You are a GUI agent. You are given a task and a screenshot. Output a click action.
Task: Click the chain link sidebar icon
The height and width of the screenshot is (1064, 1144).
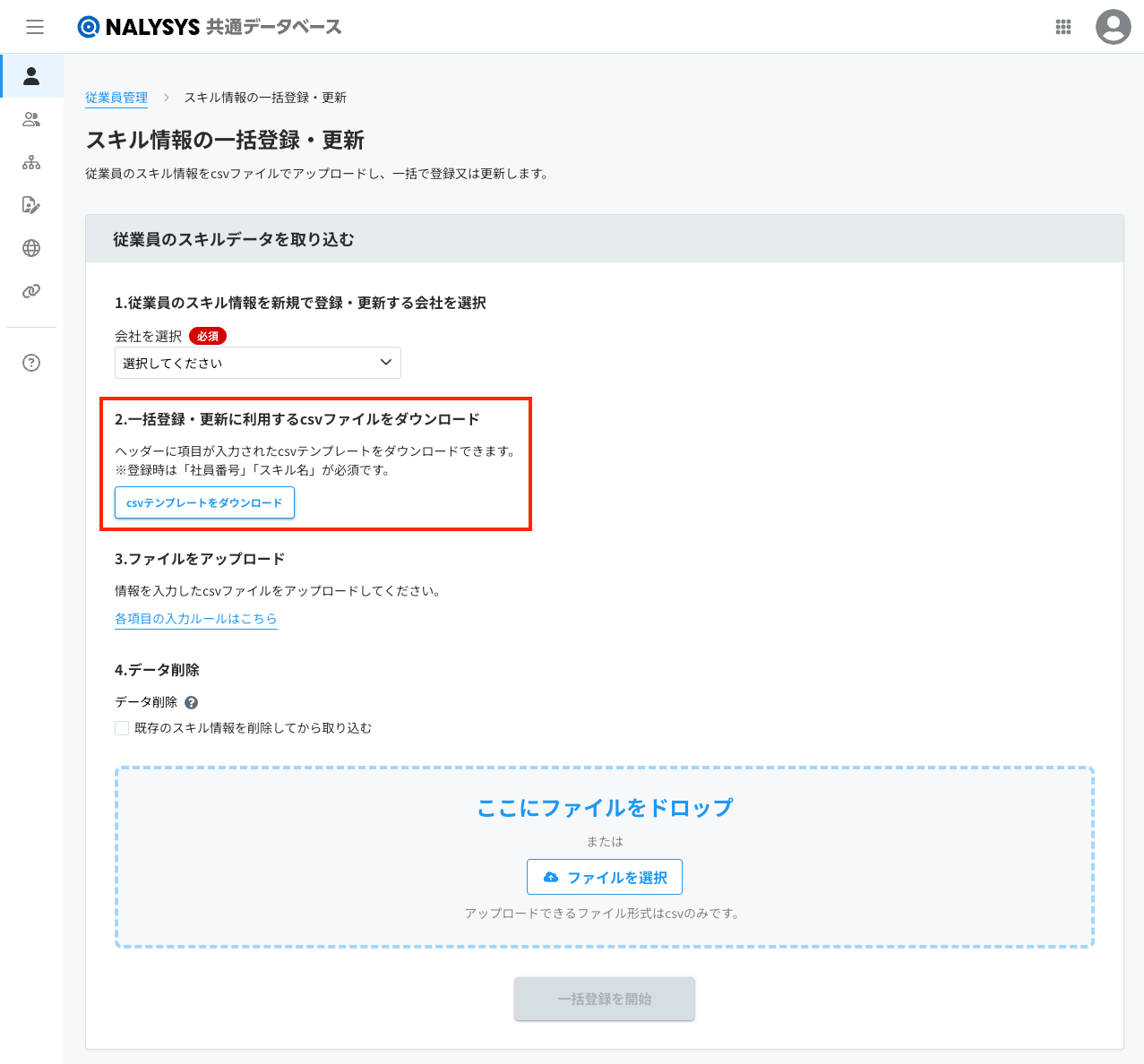point(31,291)
